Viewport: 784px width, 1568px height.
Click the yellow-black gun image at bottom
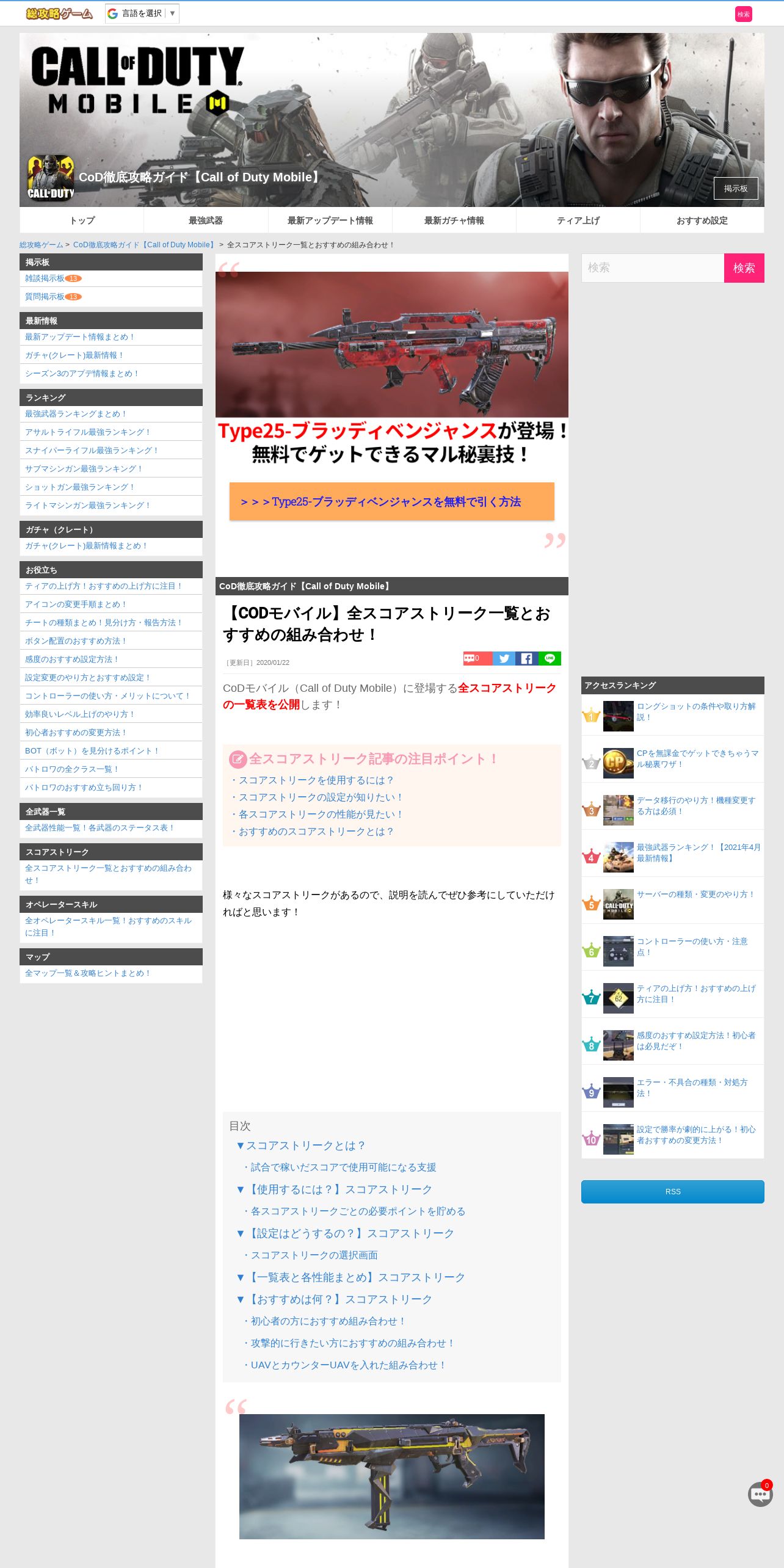pyautogui.click(x=391, y=1476)
